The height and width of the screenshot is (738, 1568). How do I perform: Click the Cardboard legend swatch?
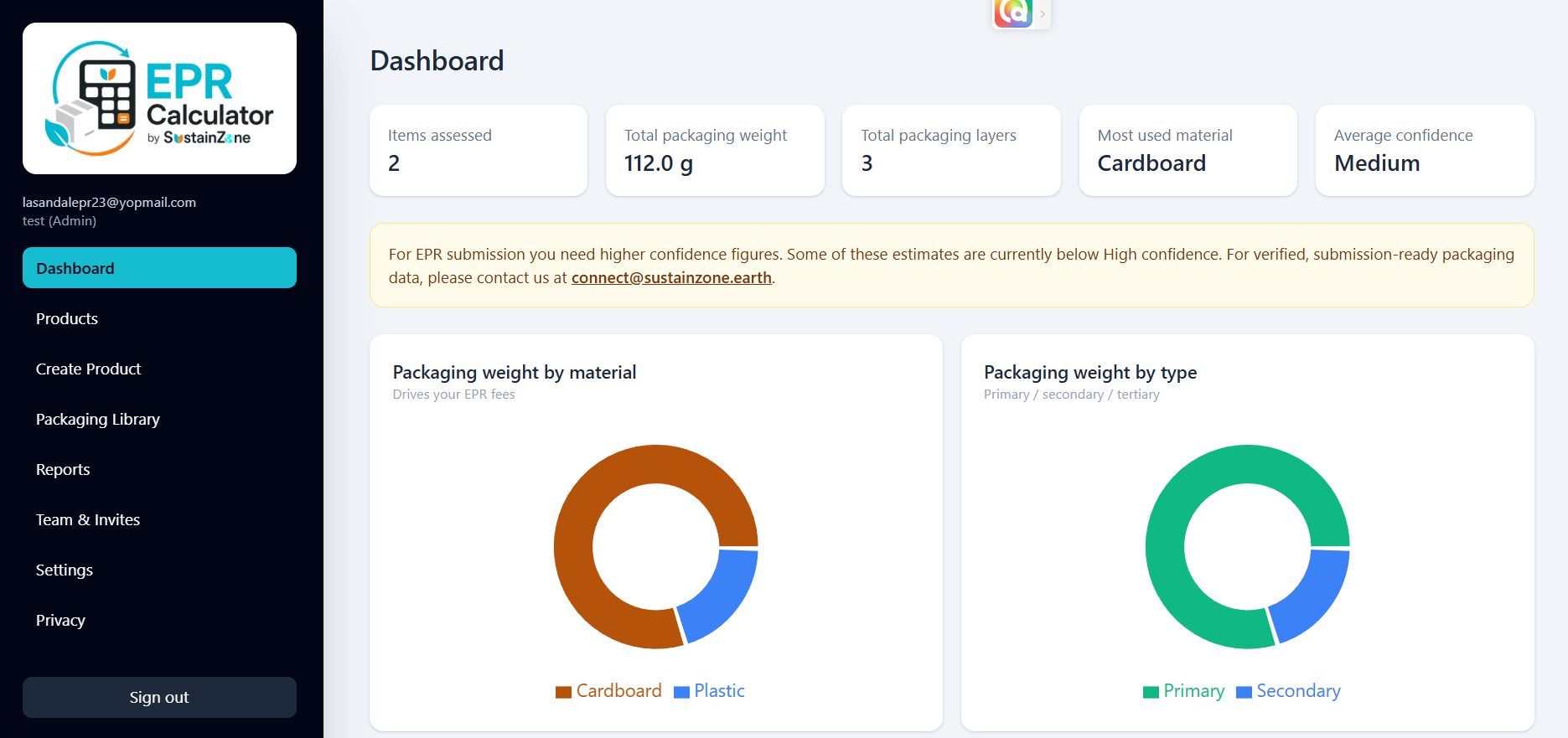563,692
